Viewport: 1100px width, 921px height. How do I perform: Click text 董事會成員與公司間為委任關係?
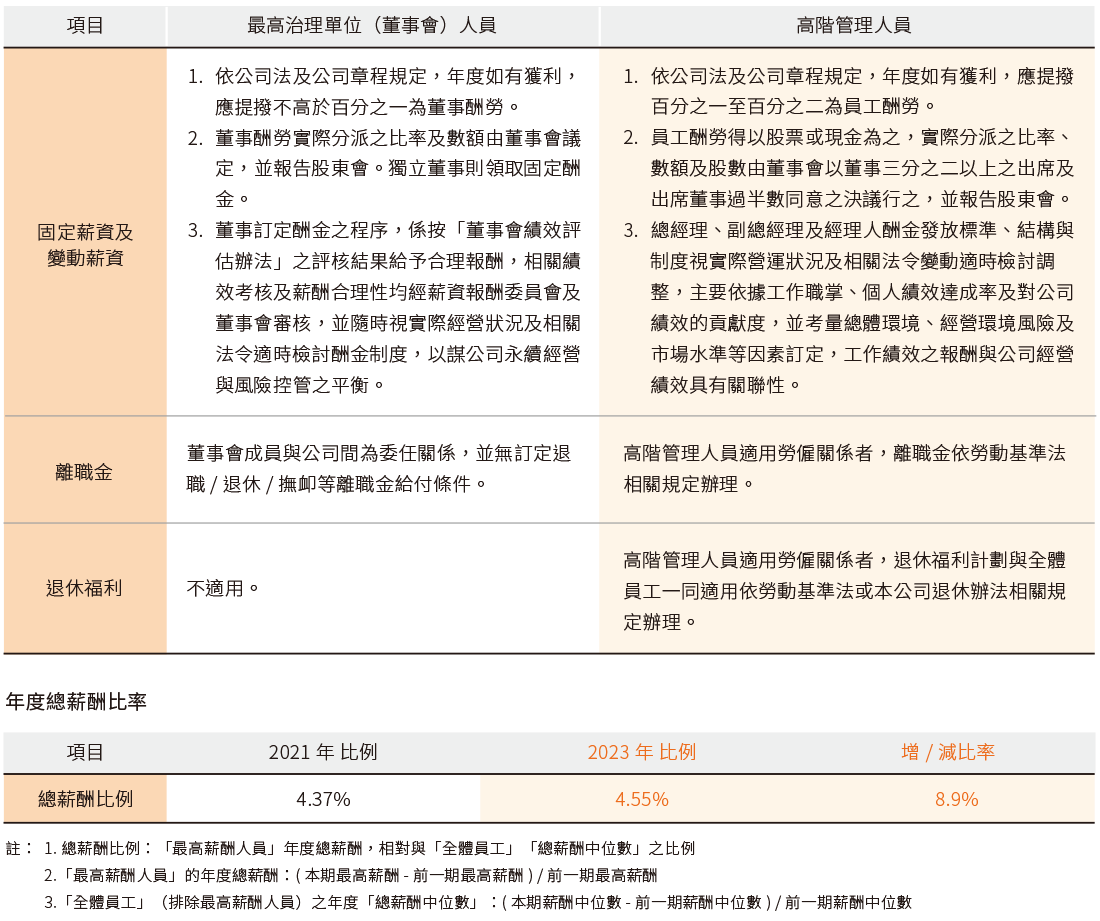pos(321,453)
